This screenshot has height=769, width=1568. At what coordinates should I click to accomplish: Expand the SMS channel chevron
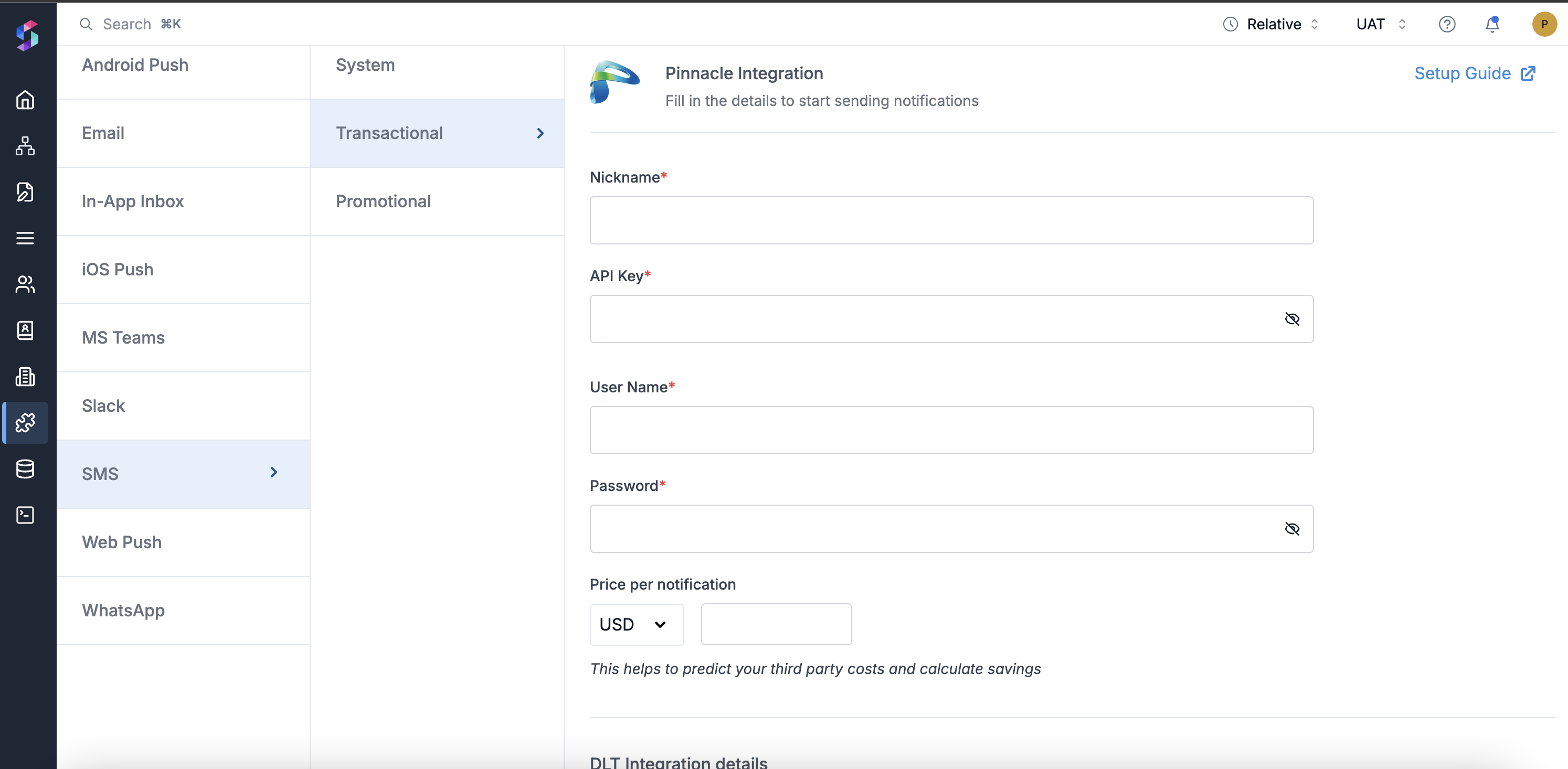point(274,472)
